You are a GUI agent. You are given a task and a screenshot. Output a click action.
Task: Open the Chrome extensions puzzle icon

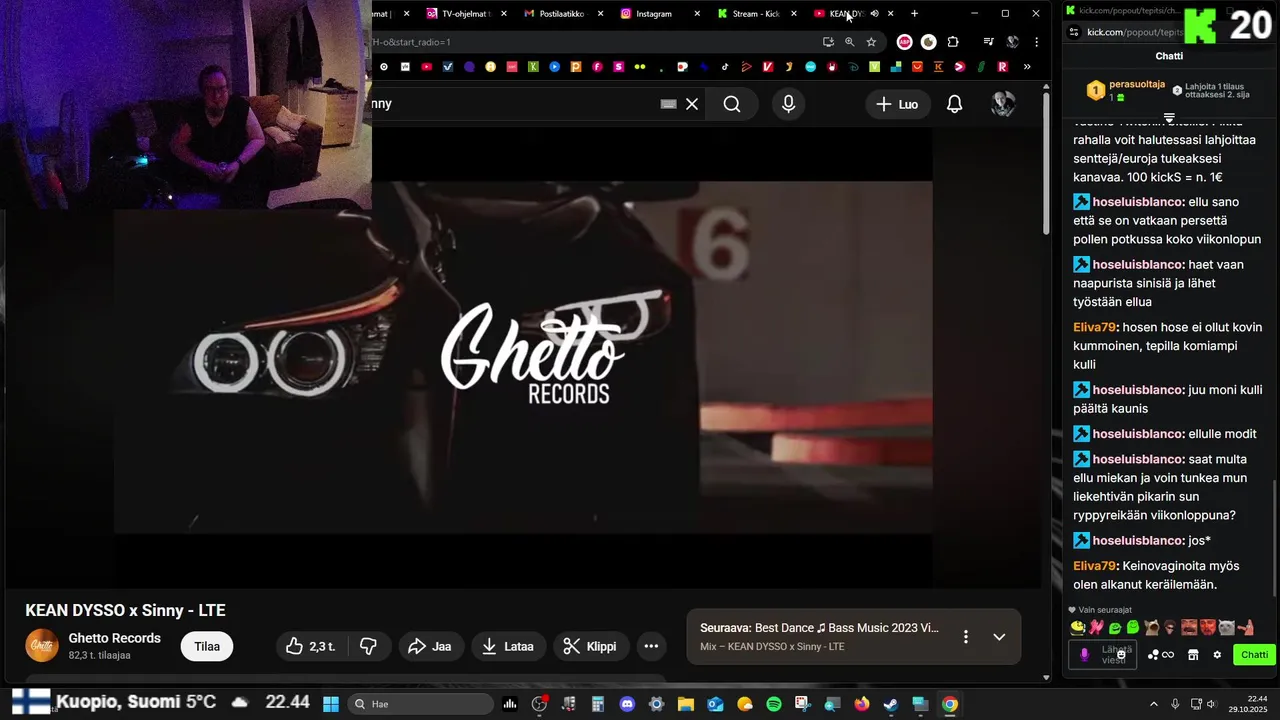pos(952,42)
